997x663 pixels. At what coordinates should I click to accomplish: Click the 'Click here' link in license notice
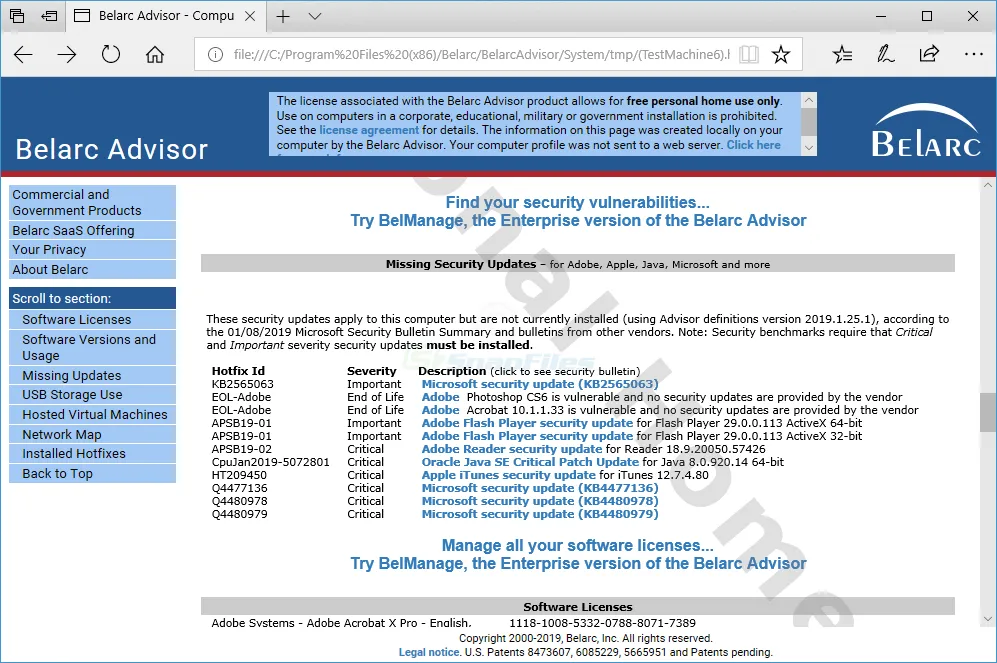753,145
